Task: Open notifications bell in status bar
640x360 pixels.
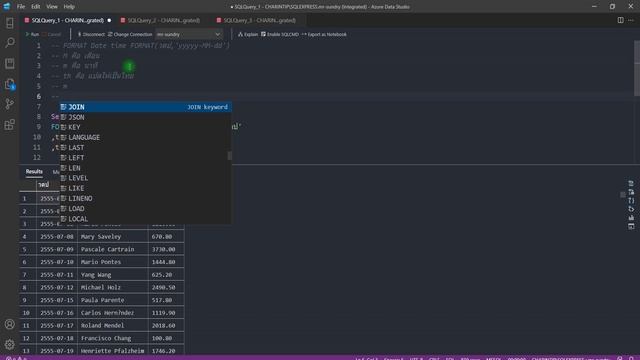Action: click(x=631, y=358)
